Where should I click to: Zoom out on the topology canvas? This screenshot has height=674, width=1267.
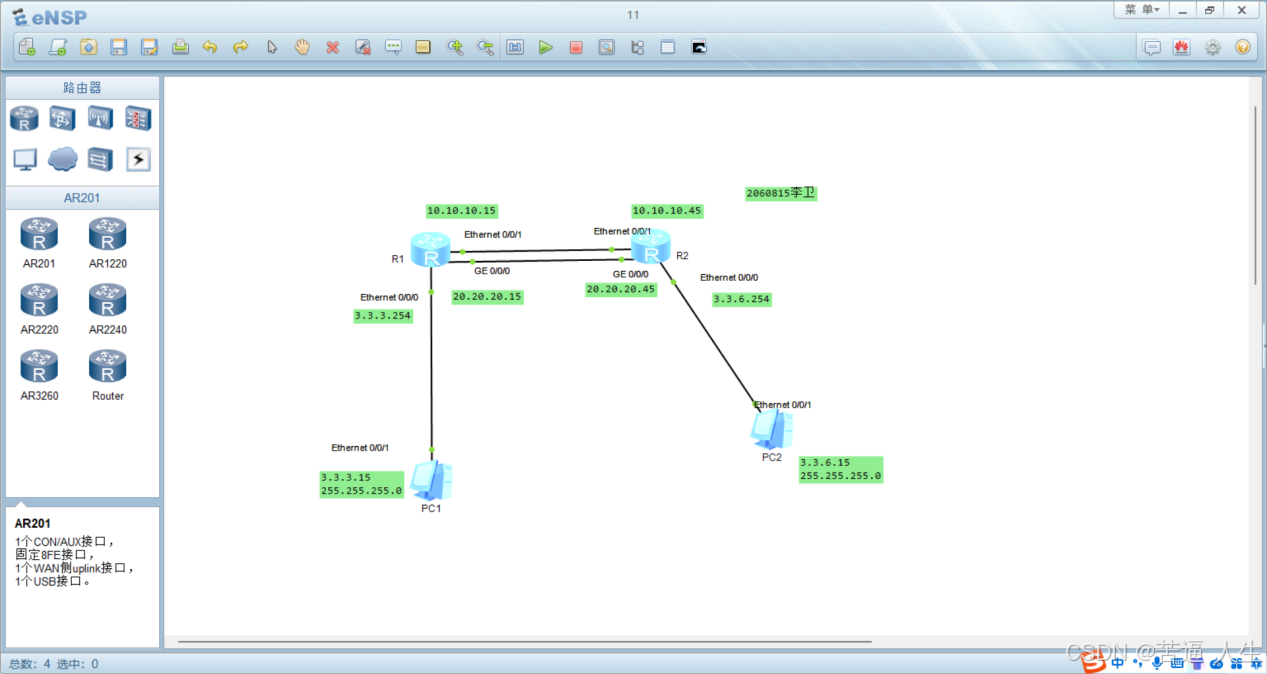coord(486,47)
